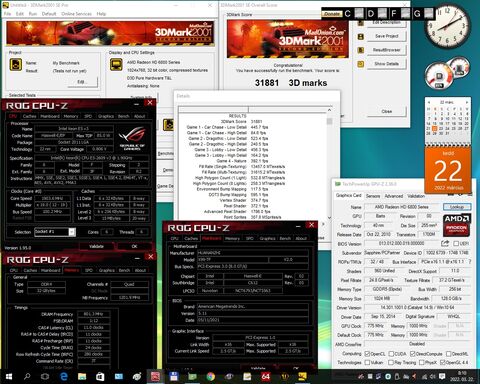The image size is (480, 384).
Task: Go to next month in calendar gadget
Action: [467, 102]
